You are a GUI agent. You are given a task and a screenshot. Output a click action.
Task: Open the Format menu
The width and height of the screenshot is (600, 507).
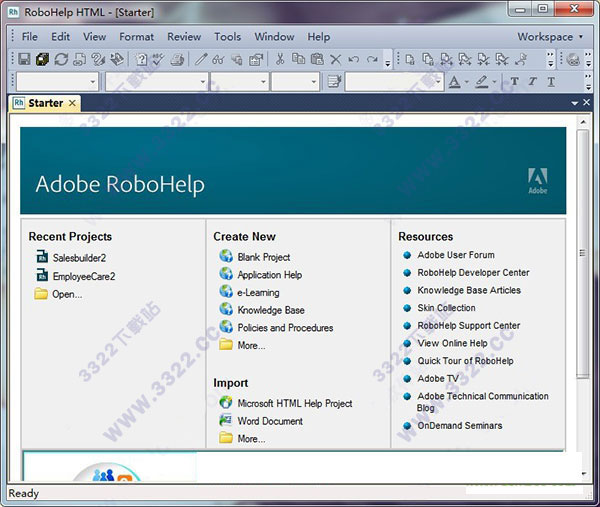[137, 37]
